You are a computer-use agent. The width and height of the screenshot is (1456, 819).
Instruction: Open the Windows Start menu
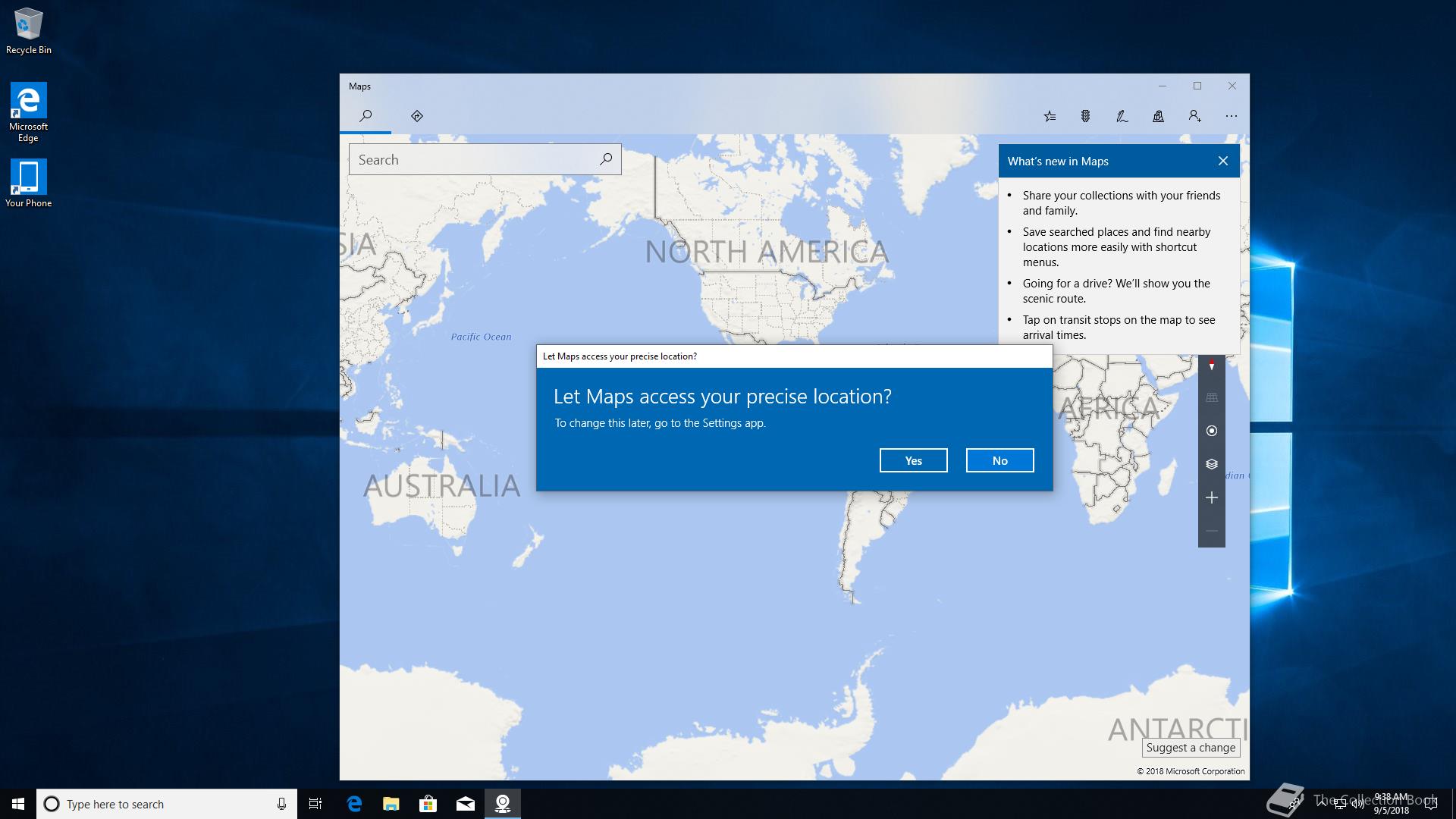tap(18, 804)
